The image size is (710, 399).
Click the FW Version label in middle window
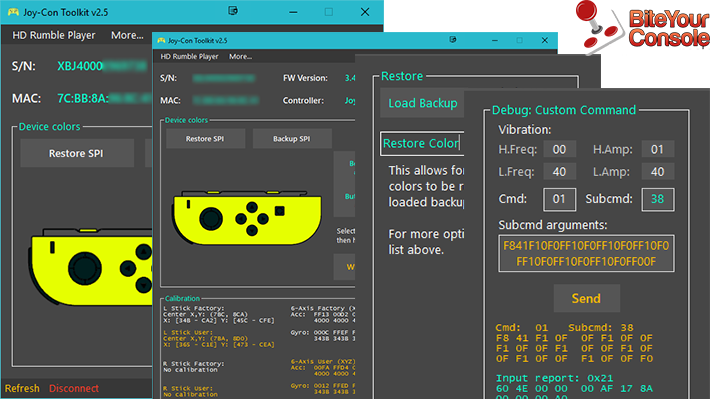pos(305,78)
